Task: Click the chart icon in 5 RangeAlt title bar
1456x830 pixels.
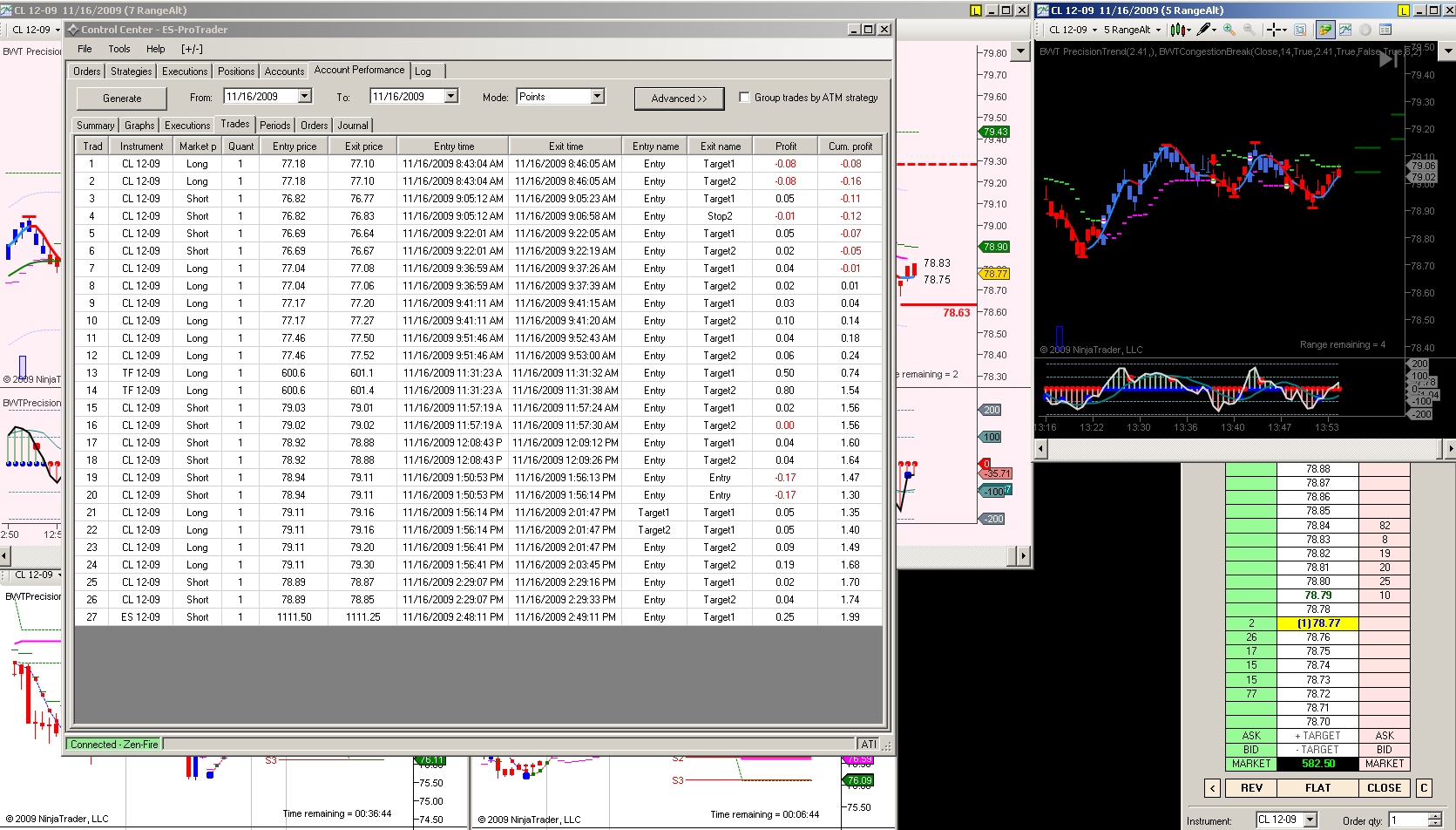Action: click(x=1042, y=10)
